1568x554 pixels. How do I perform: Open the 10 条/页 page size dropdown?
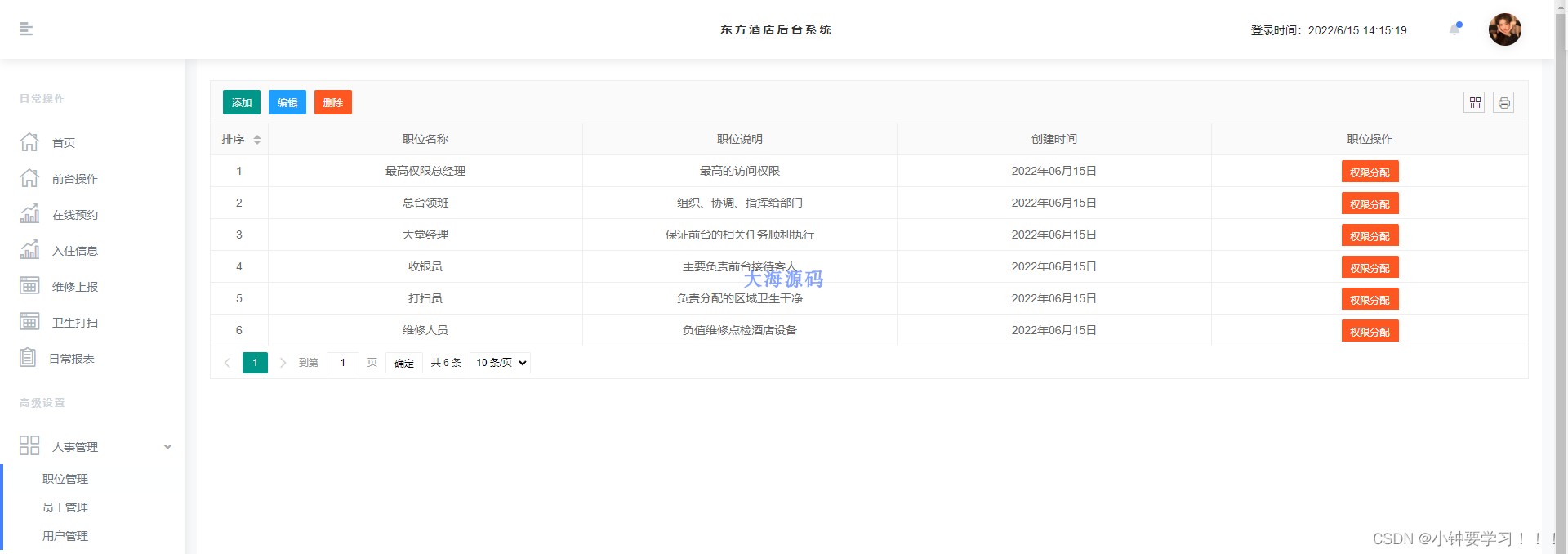500,363
